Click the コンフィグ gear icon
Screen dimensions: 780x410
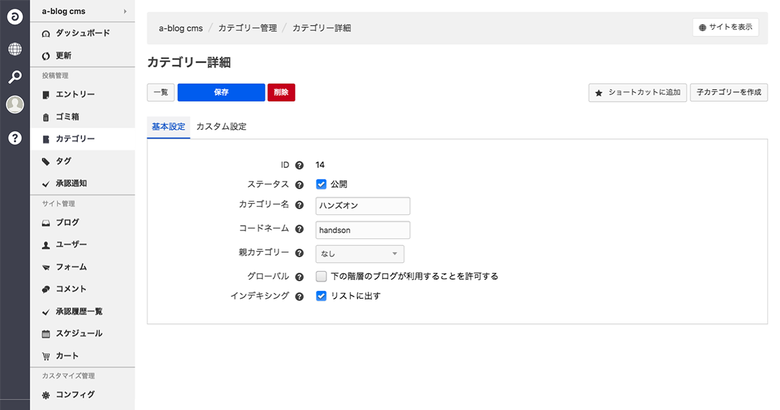[x=46, y=395]
